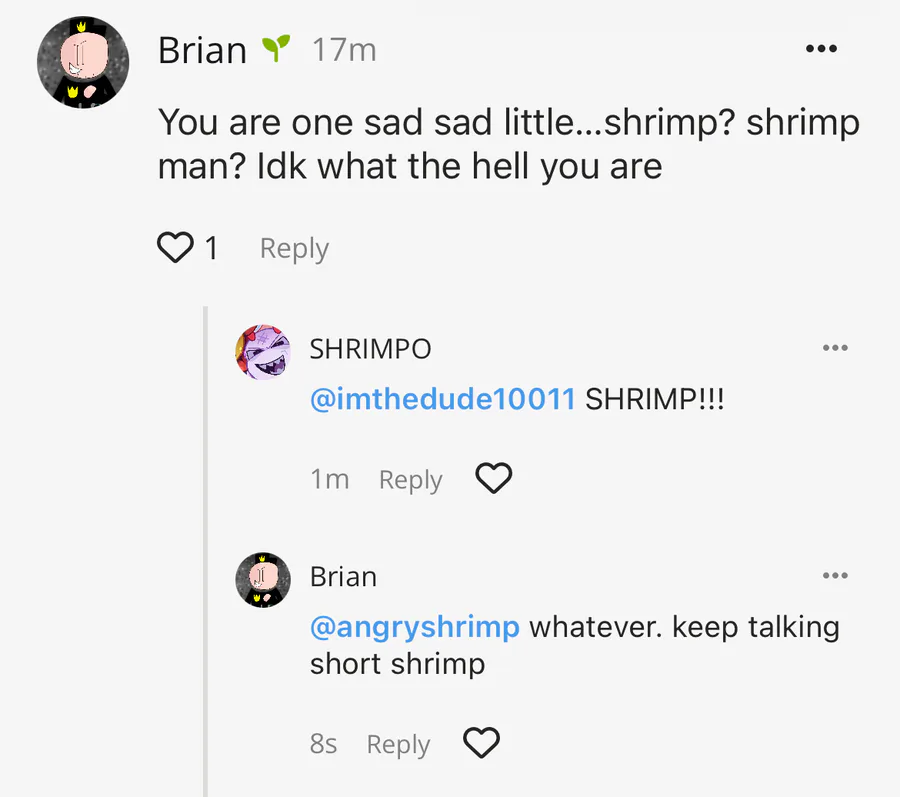The width and height of the screenshot is (900, 797).
Task: Open the three-dot menu on SHRIMPO's reply
Action: (834, 348)
